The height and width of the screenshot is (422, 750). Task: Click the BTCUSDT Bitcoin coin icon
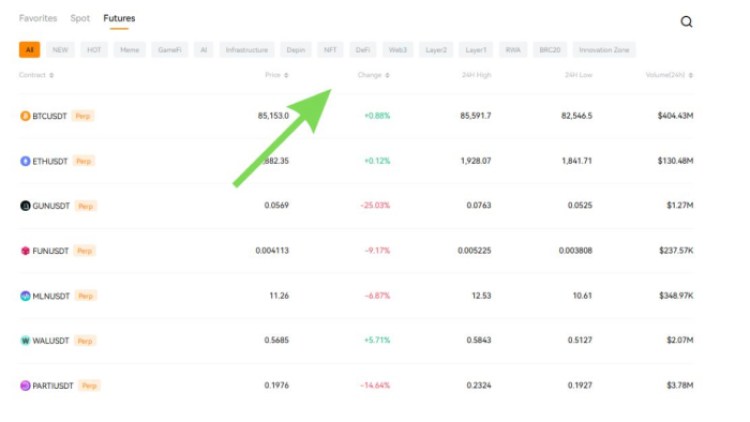coord(25,116)
